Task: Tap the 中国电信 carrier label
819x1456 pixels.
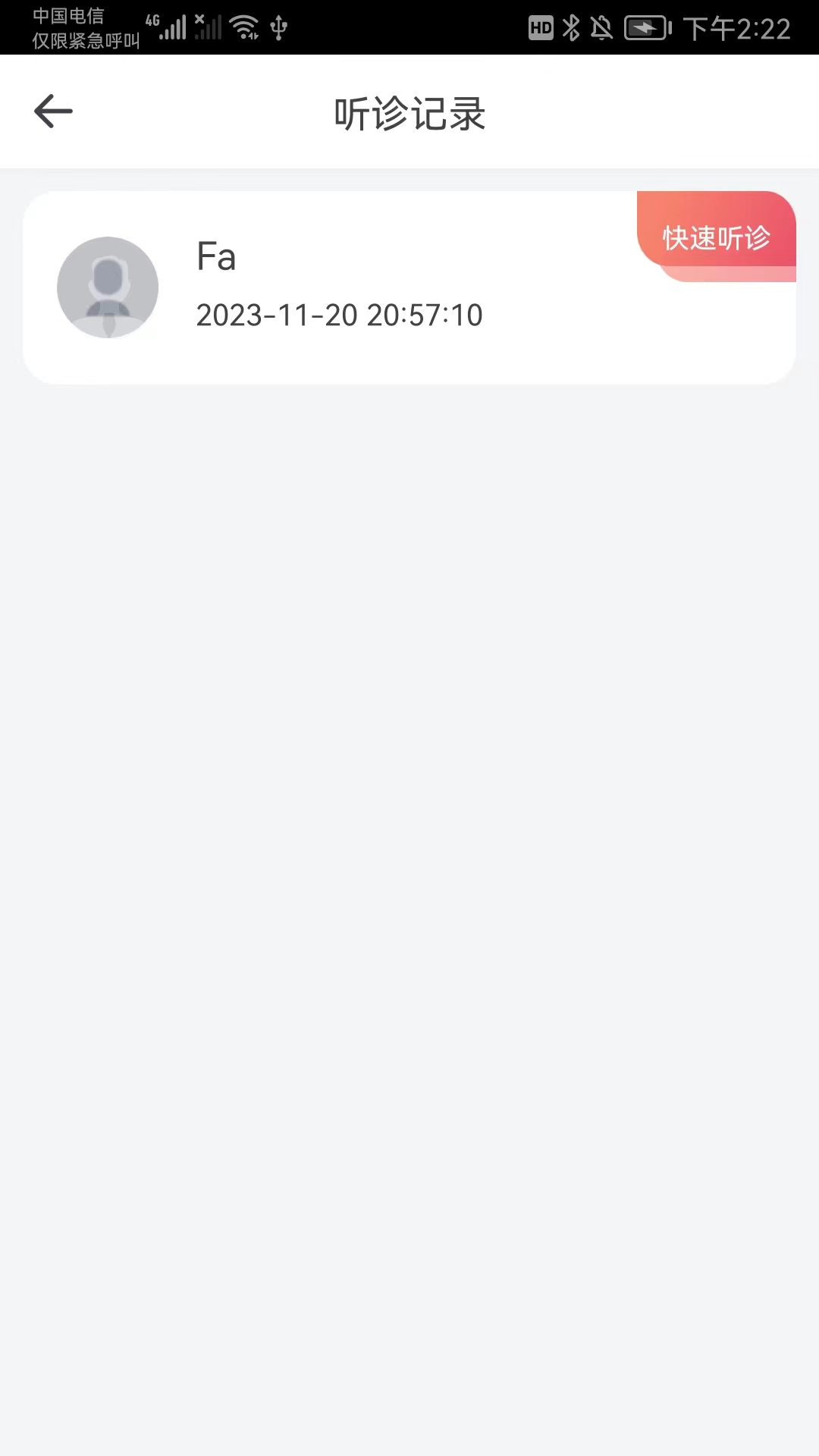Action: click(x=68, y=16)
